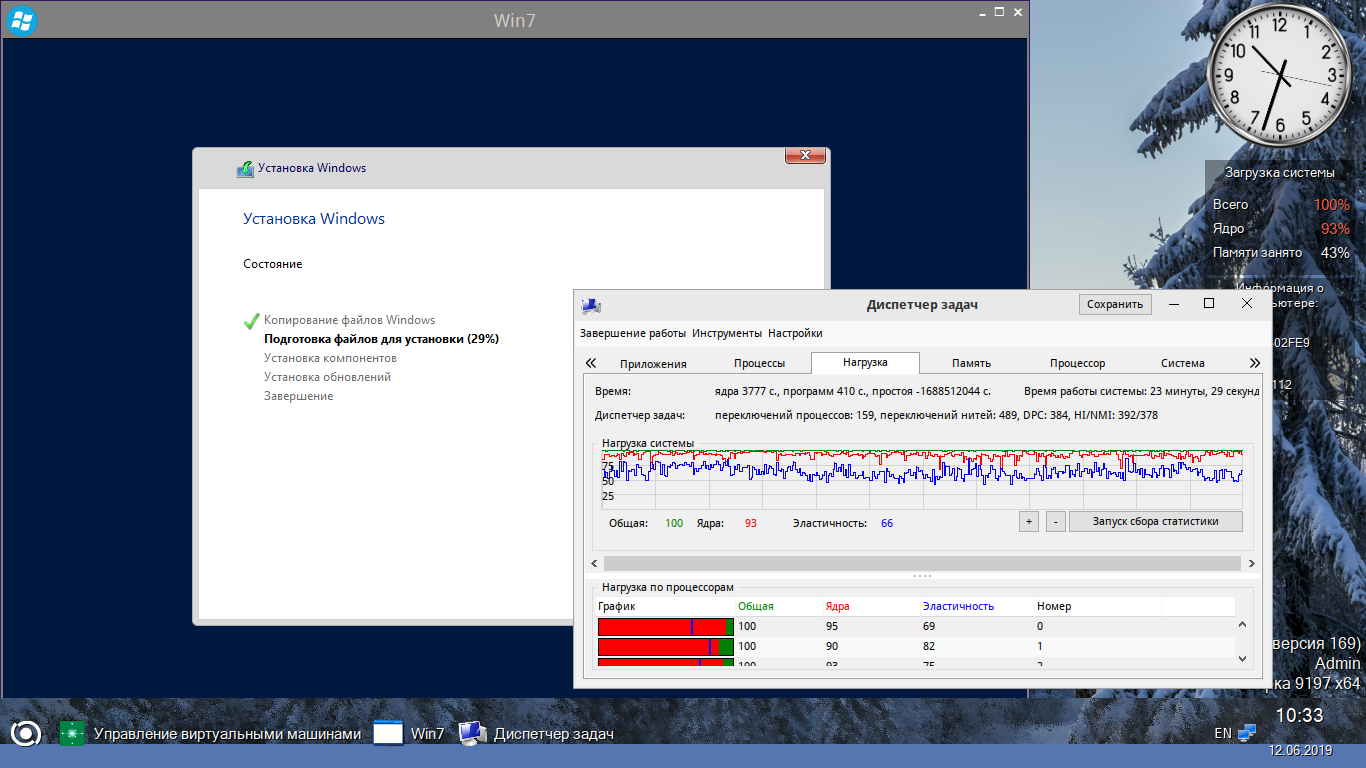Open the Завершение работы menu
This screenshot has width=1366, height=768.
633,333
